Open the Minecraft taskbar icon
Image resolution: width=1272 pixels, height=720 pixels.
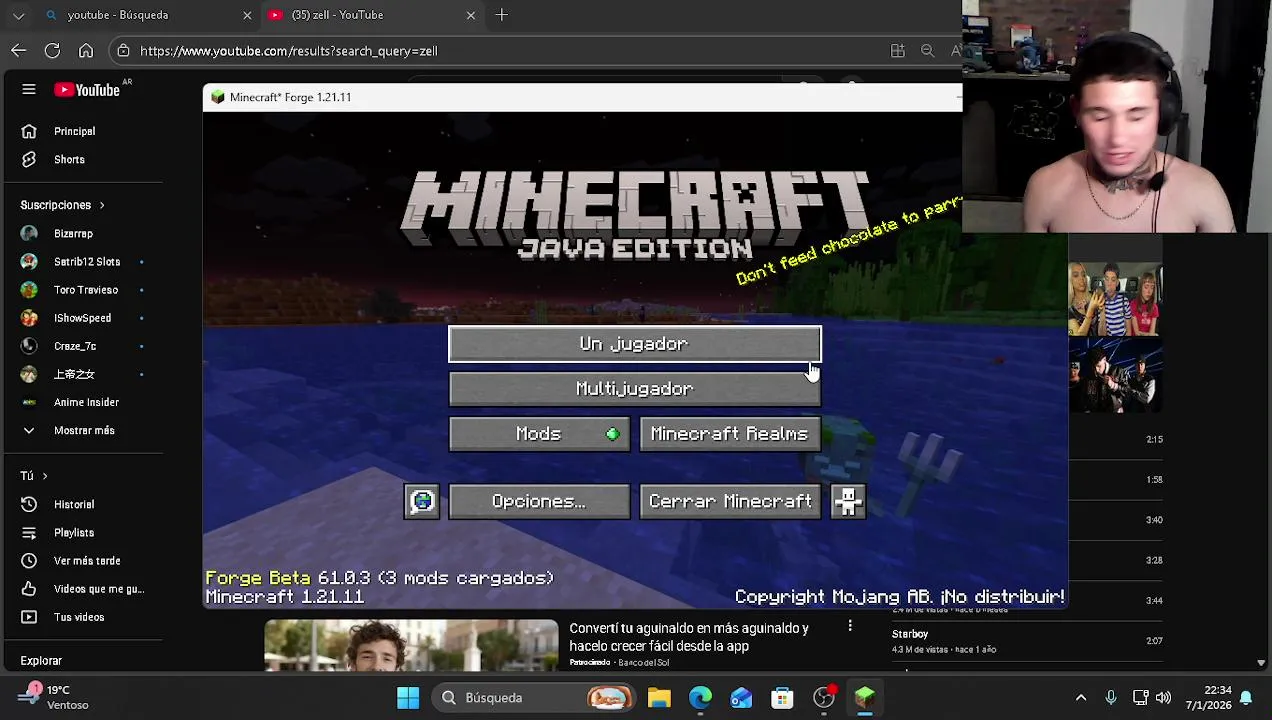(x=865, y=698)
